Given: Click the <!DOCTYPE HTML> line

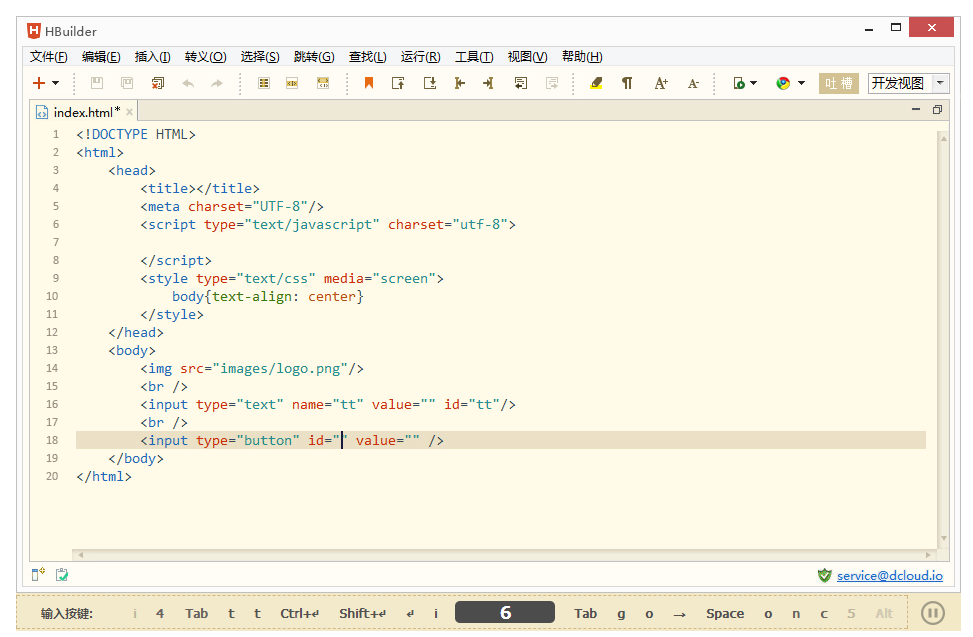Looking at the screenshot, I should (136, 135).
